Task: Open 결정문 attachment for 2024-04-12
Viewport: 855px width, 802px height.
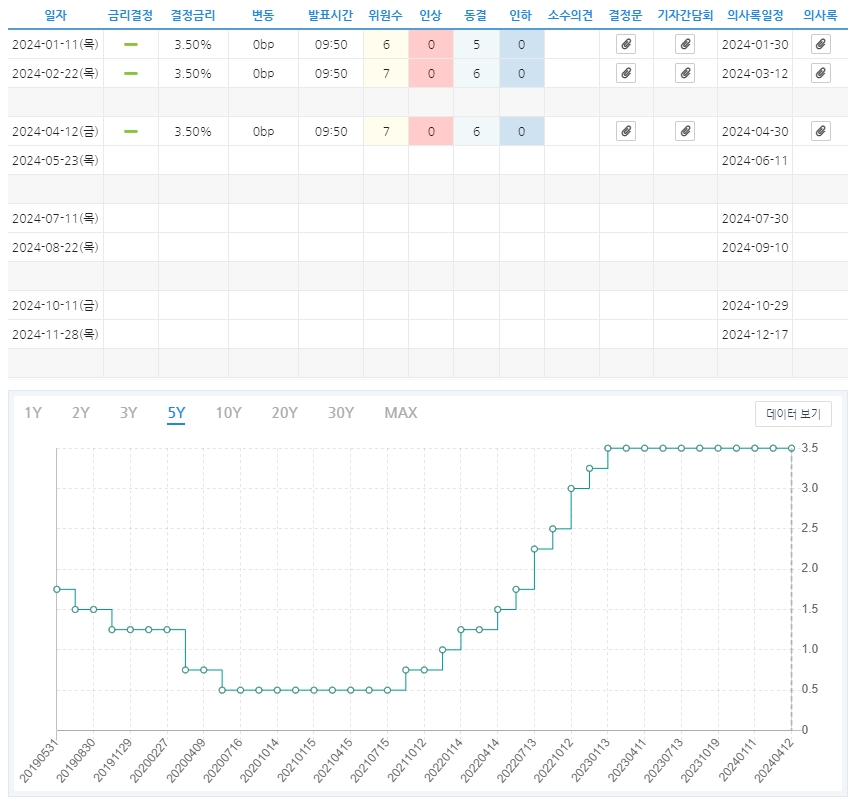Action: pyautogui.click(x=625, y=131)
